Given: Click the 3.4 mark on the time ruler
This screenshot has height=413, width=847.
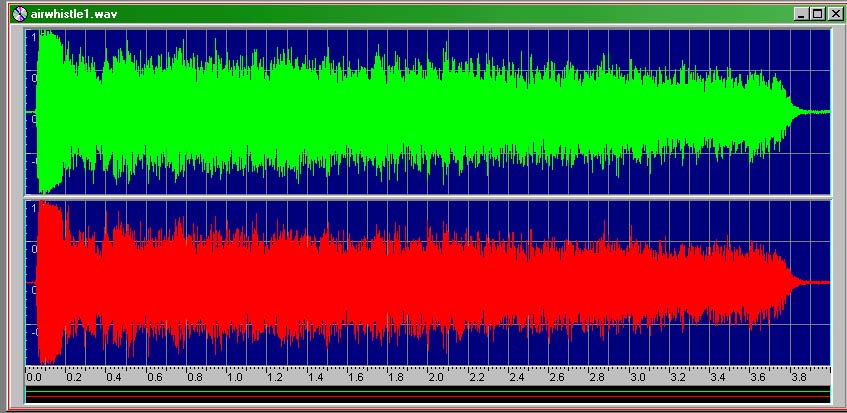Looking at the screenshot, I should click(718, 377).
